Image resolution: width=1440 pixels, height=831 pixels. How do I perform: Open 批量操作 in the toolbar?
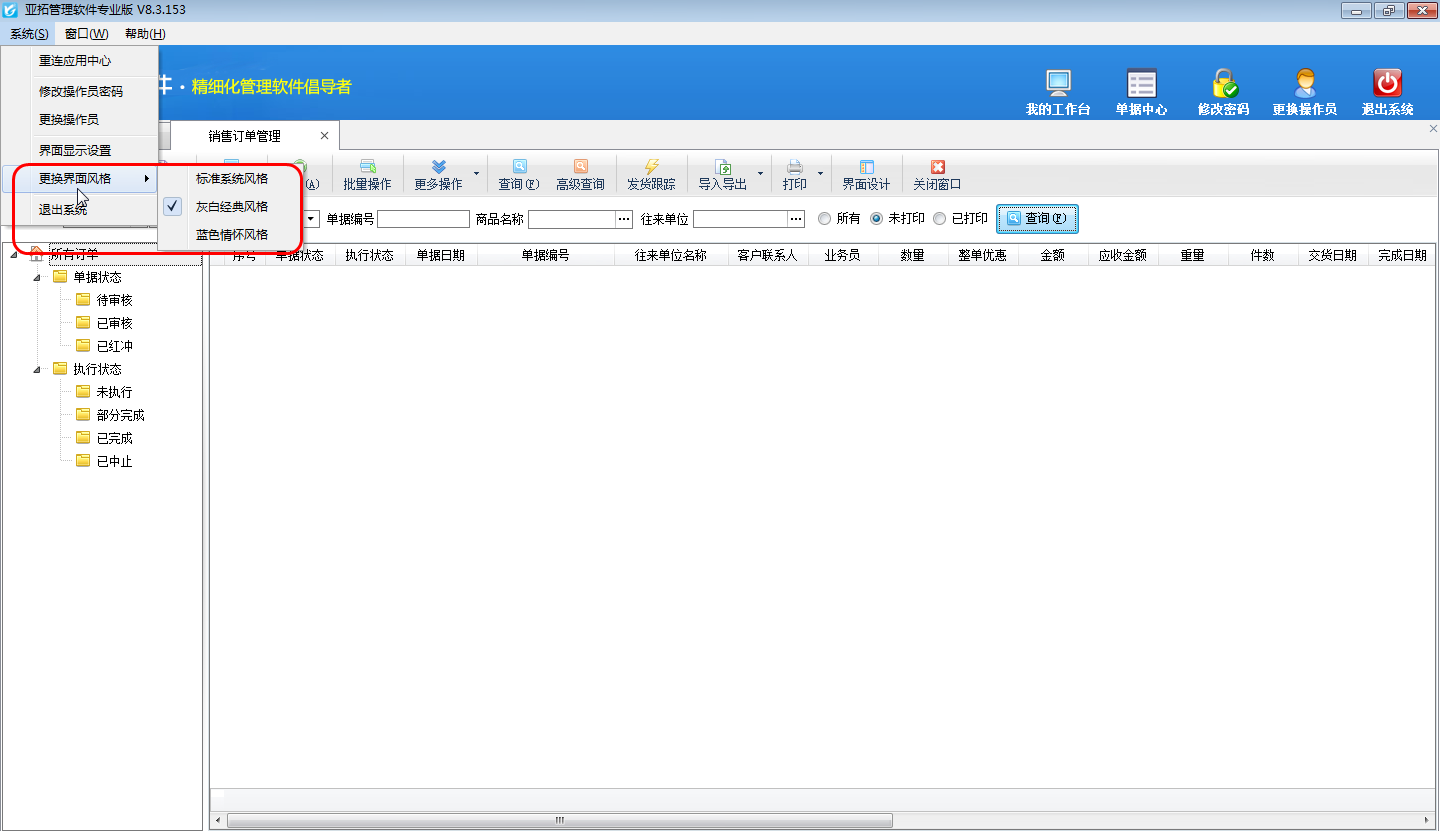(x=367, y=175)
